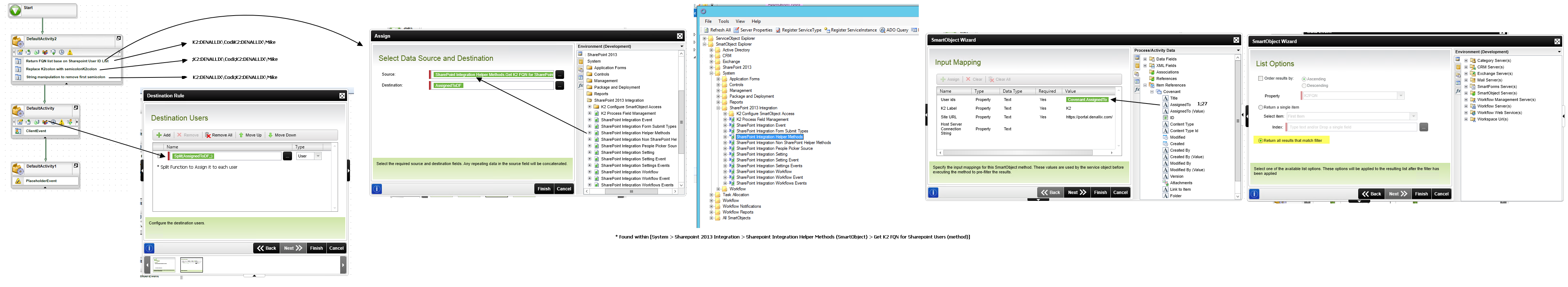The height and width of the screenshot is (287, 1568).
Task: Click the info icon in Assign dialog
Action: pyautogui.click(x=377, y=189)
